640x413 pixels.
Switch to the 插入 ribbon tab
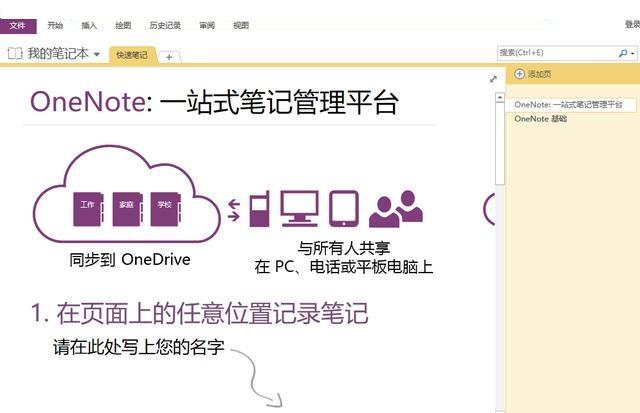pyautogui.click(x=89, y=26)
